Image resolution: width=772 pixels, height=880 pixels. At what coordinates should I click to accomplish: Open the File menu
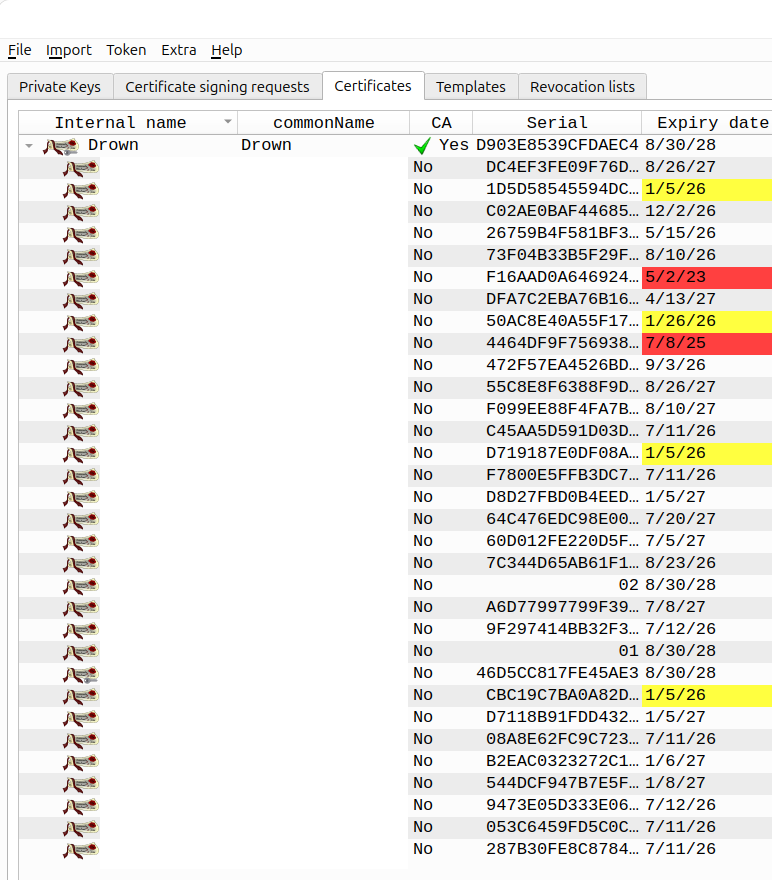tap(20, 50)
